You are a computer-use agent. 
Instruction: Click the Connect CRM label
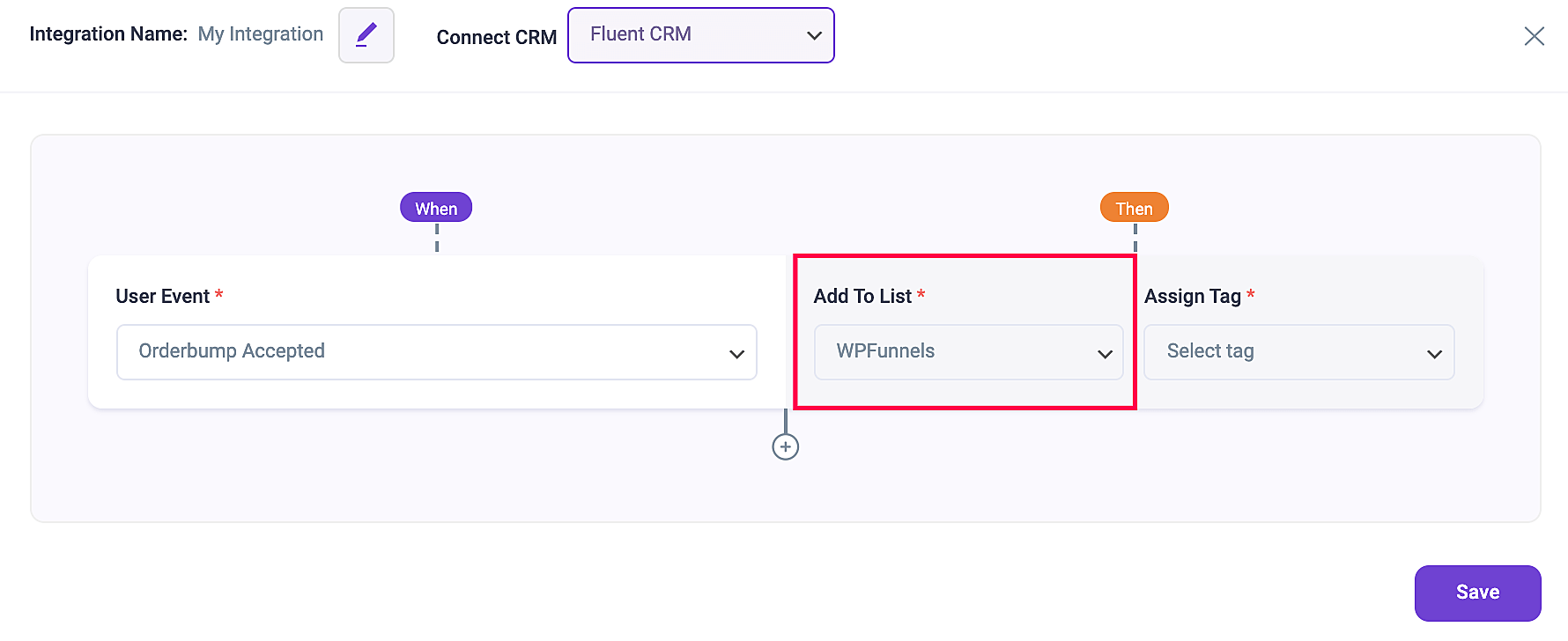pos(497,38)
